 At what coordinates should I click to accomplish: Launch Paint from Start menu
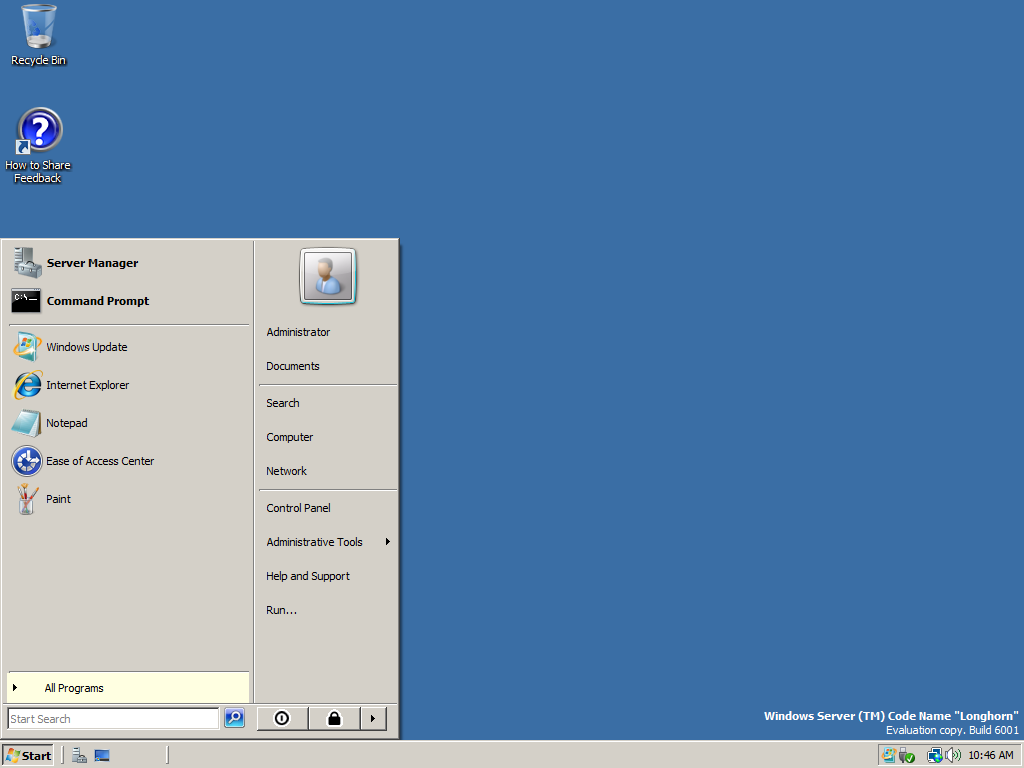pyautogui.click(x=58, y=499)
